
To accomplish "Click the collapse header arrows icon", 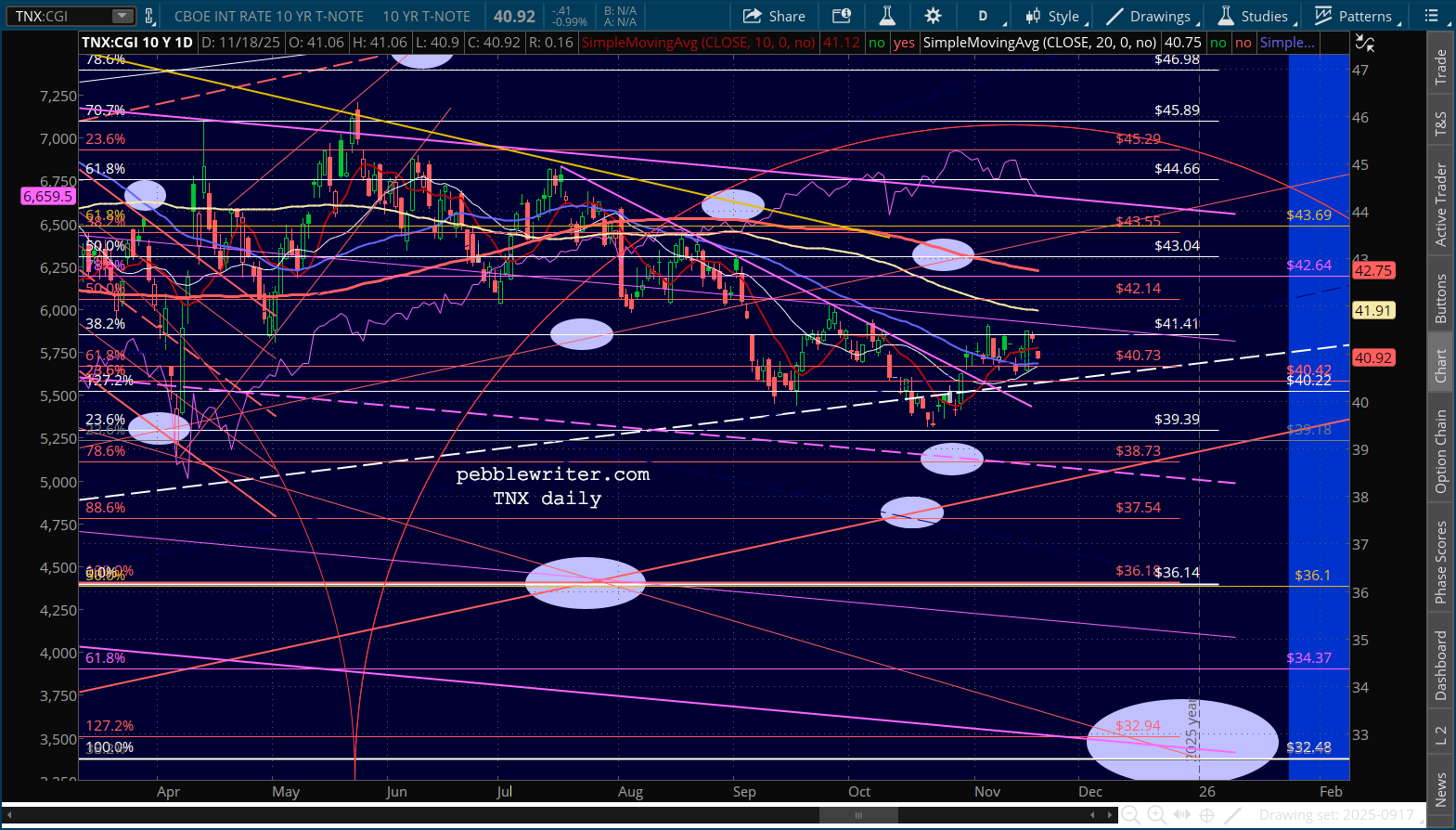I will point(1364,43).
